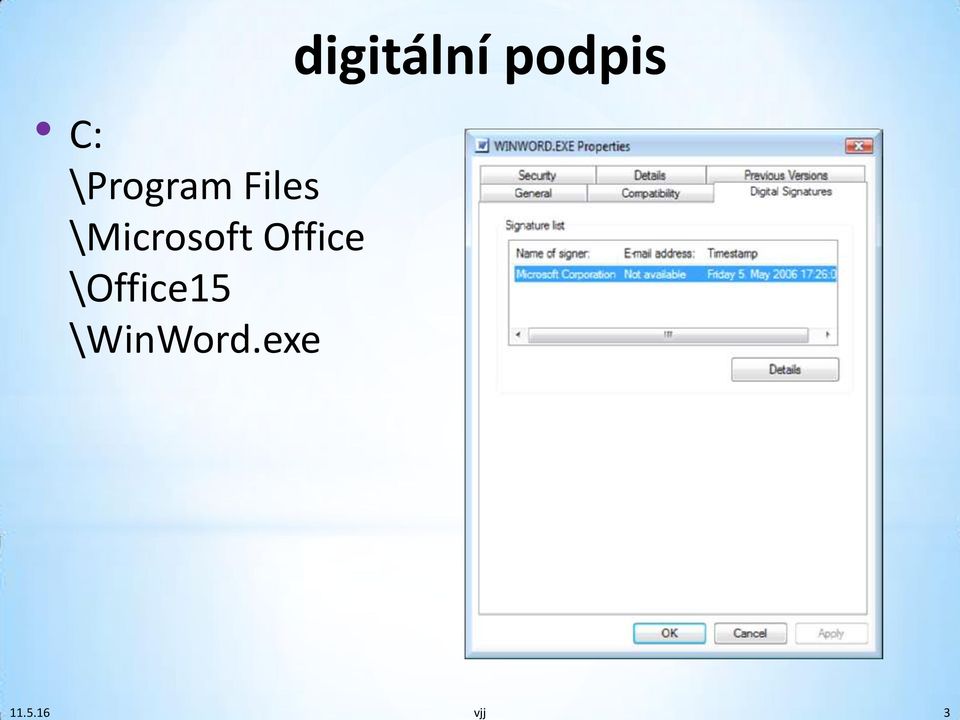The width and height of the screenshot is (960, 720).
Task: Click the 'WINWORD.EXE Properties' title text
Action: point(562,146)
